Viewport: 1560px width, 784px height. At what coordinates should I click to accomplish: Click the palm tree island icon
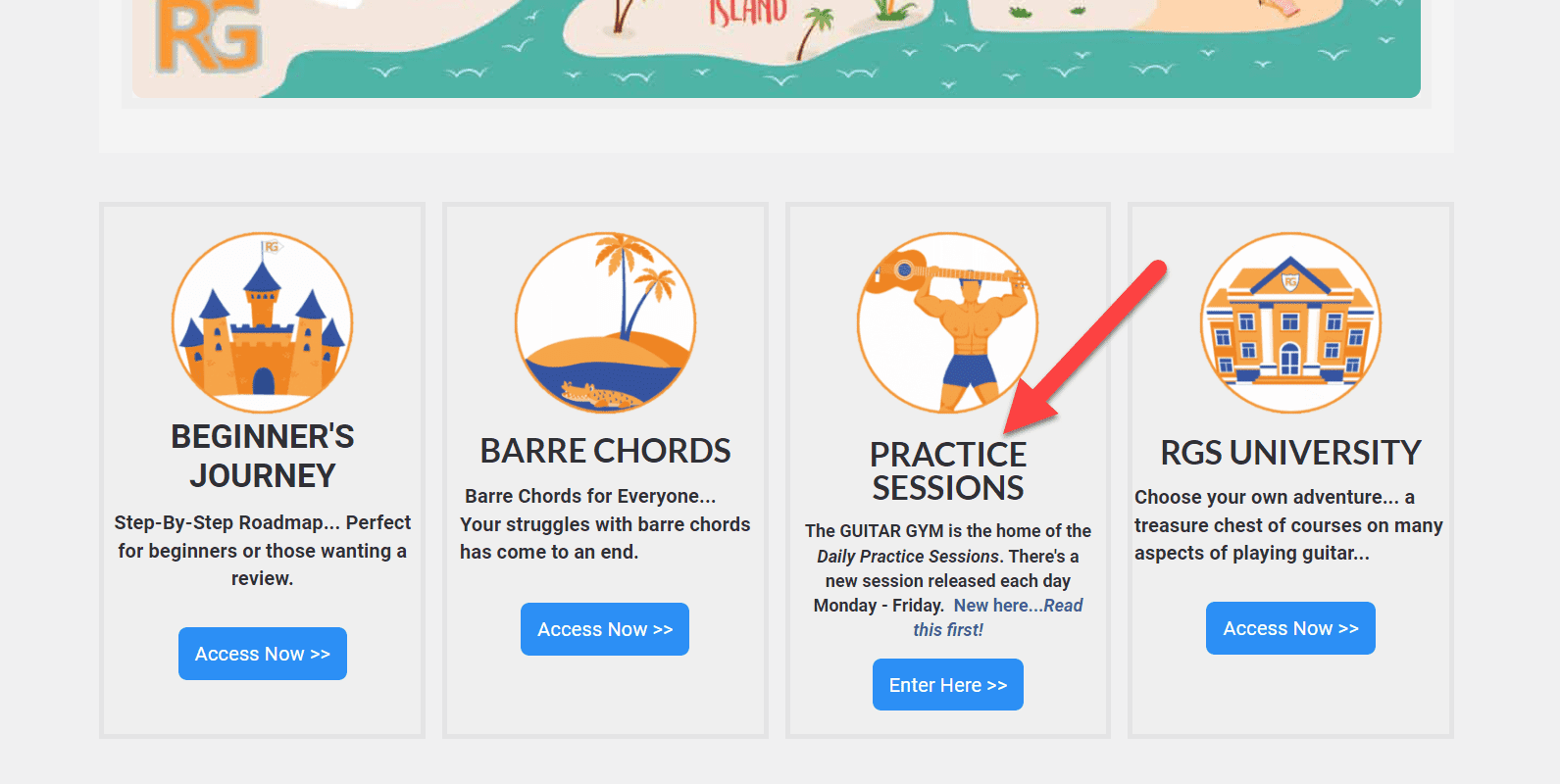coord(605,322)
